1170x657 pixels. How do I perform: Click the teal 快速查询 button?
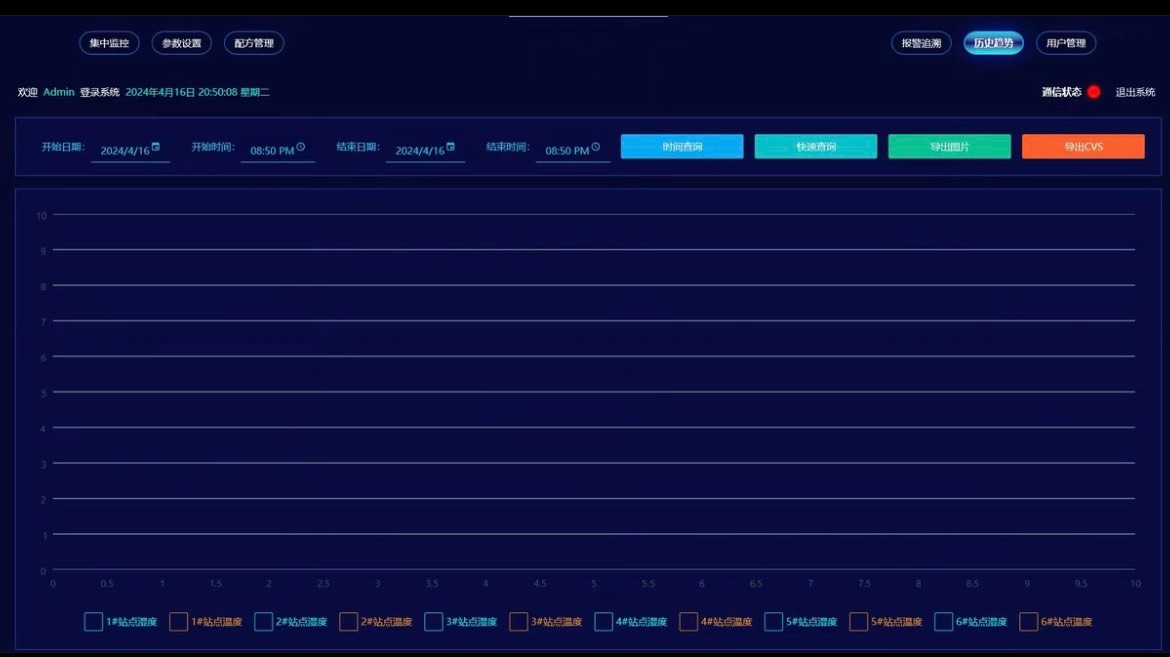pos(816,146)
